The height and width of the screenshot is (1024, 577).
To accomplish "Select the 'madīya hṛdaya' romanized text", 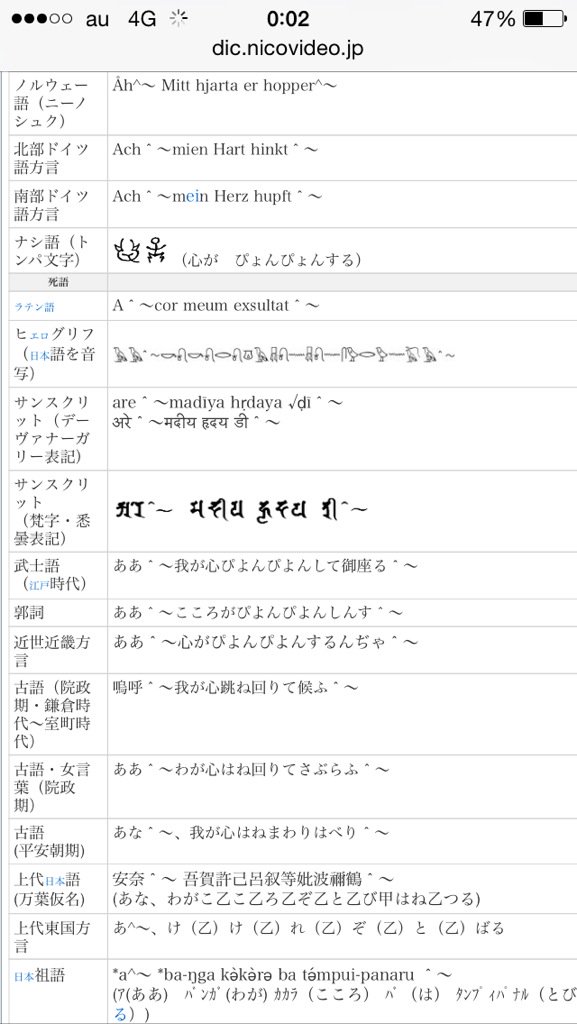I will (226, 403).
